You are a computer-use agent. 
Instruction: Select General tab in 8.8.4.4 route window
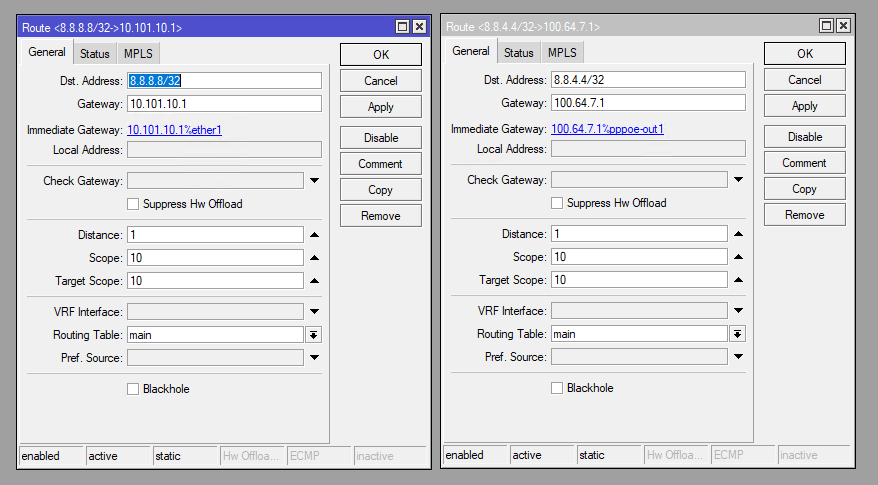click(x=471, y=51)
